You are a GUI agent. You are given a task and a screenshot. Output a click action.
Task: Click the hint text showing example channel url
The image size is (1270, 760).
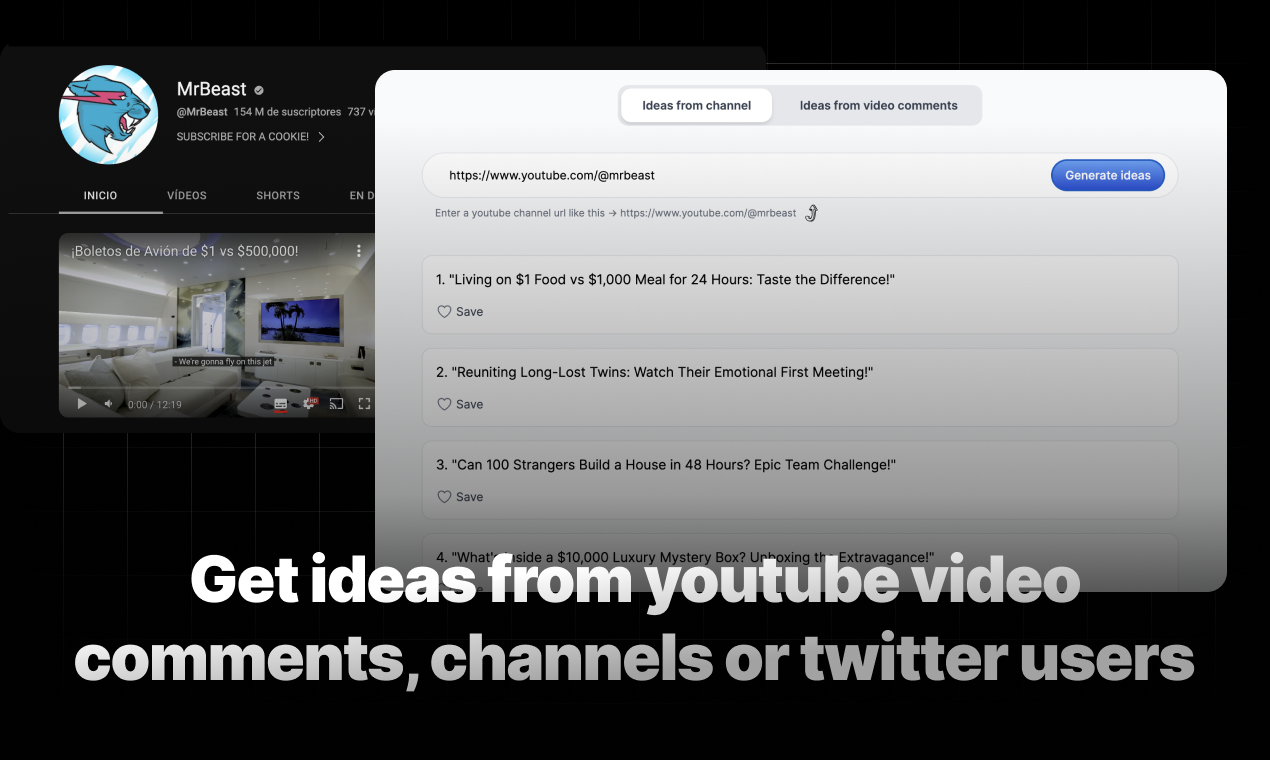click(x=616, y=213)
